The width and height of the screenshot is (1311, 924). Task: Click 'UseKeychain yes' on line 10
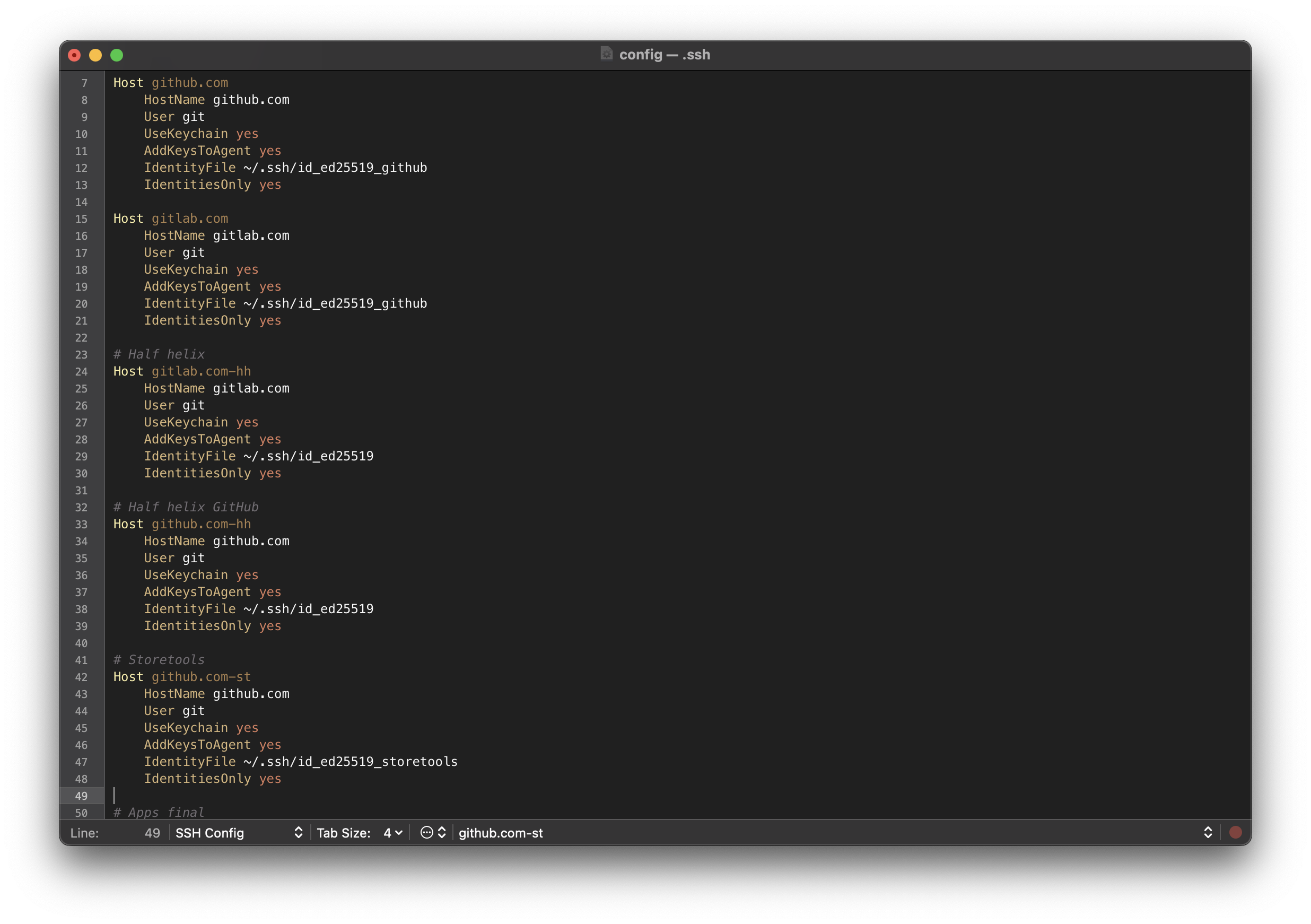tap(201, 134)
